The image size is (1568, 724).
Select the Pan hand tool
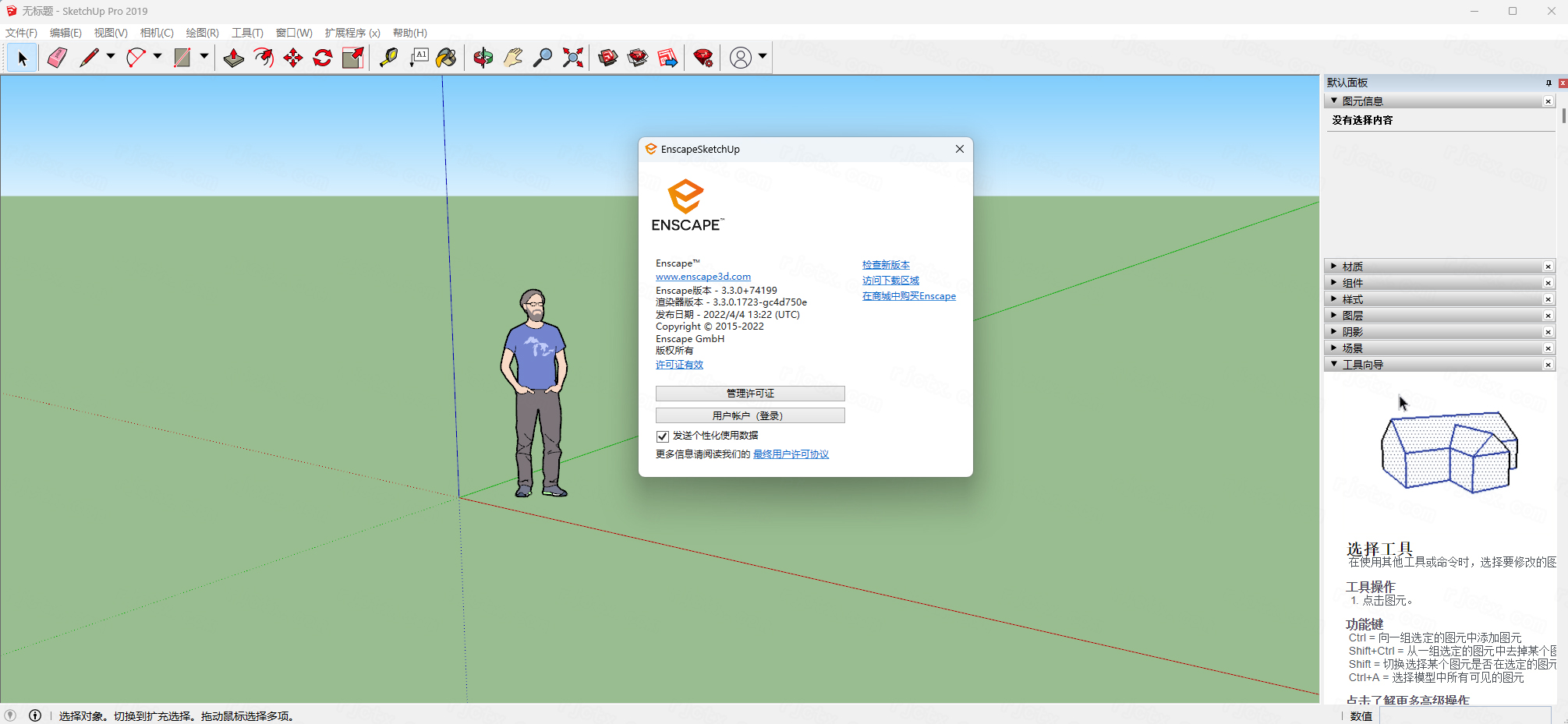coord(513,58)
